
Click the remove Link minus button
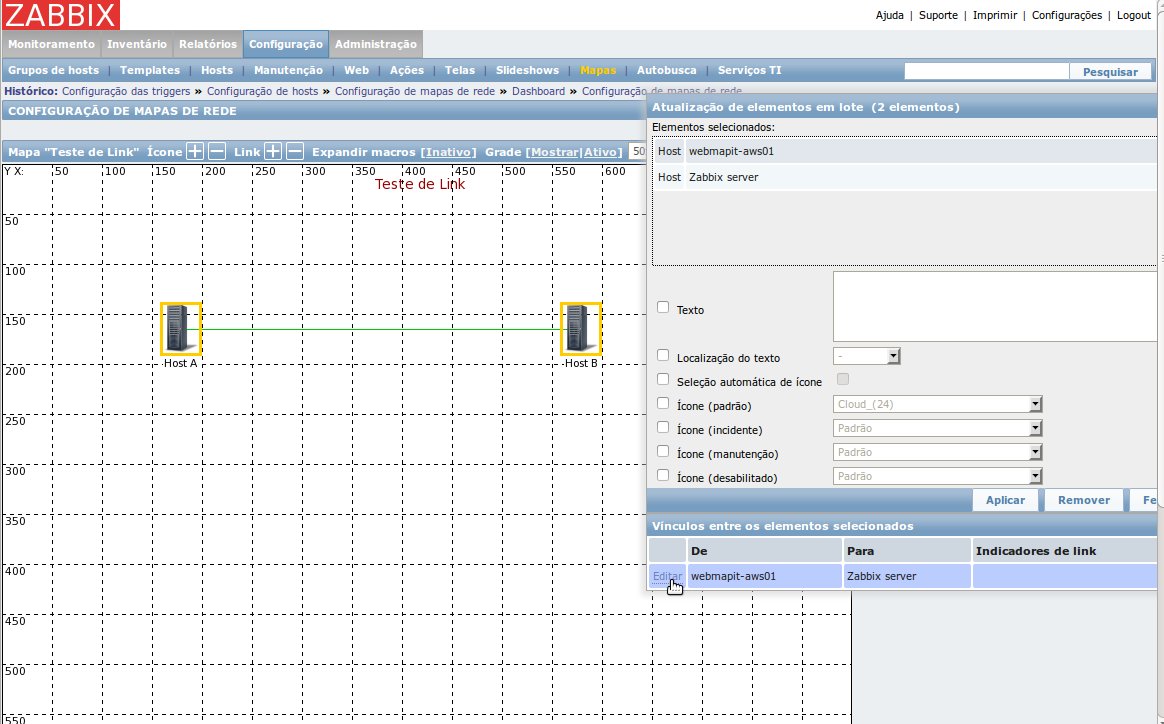(295, 151)
